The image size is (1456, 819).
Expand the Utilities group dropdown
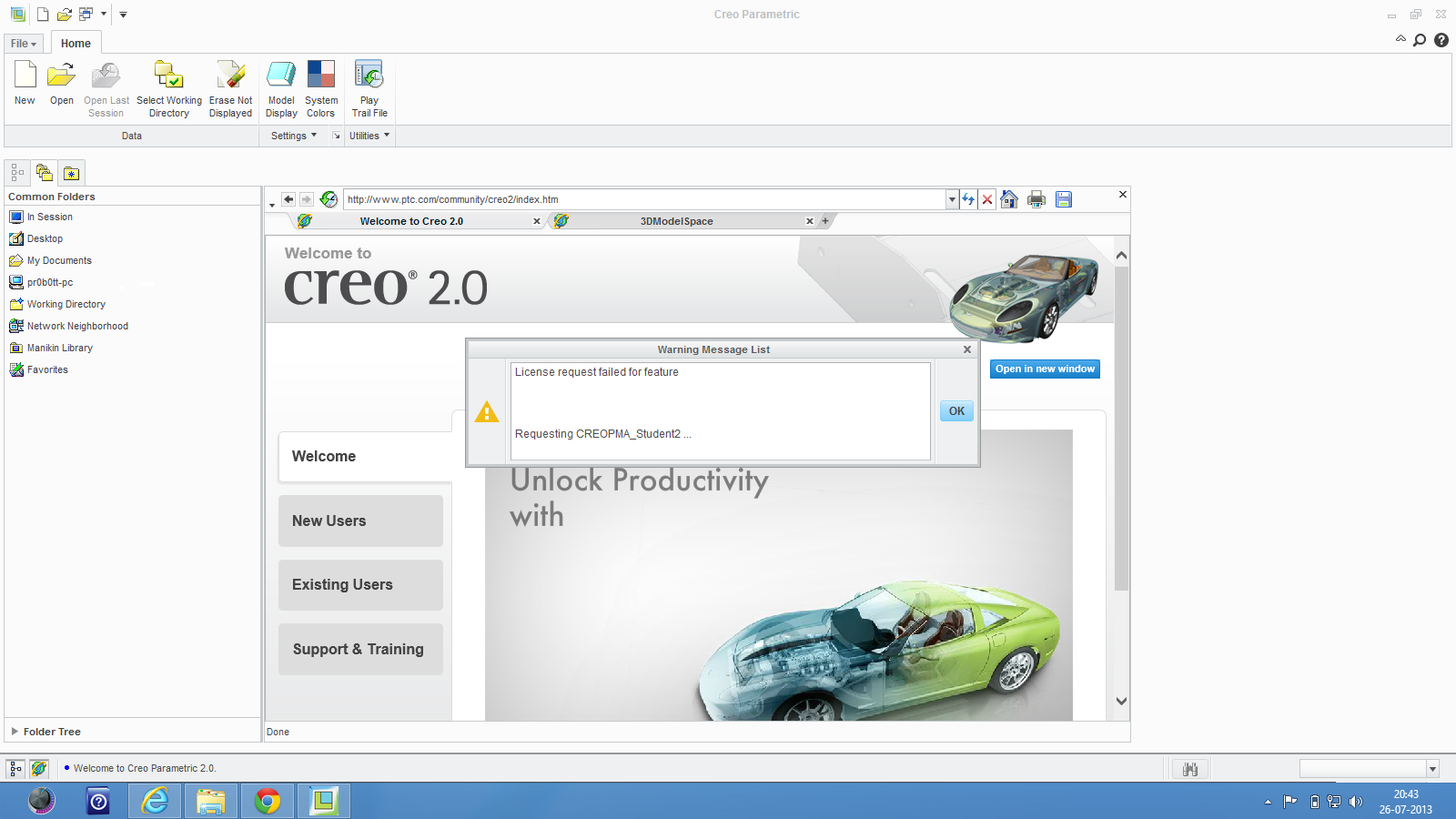(x=369, y=136)
